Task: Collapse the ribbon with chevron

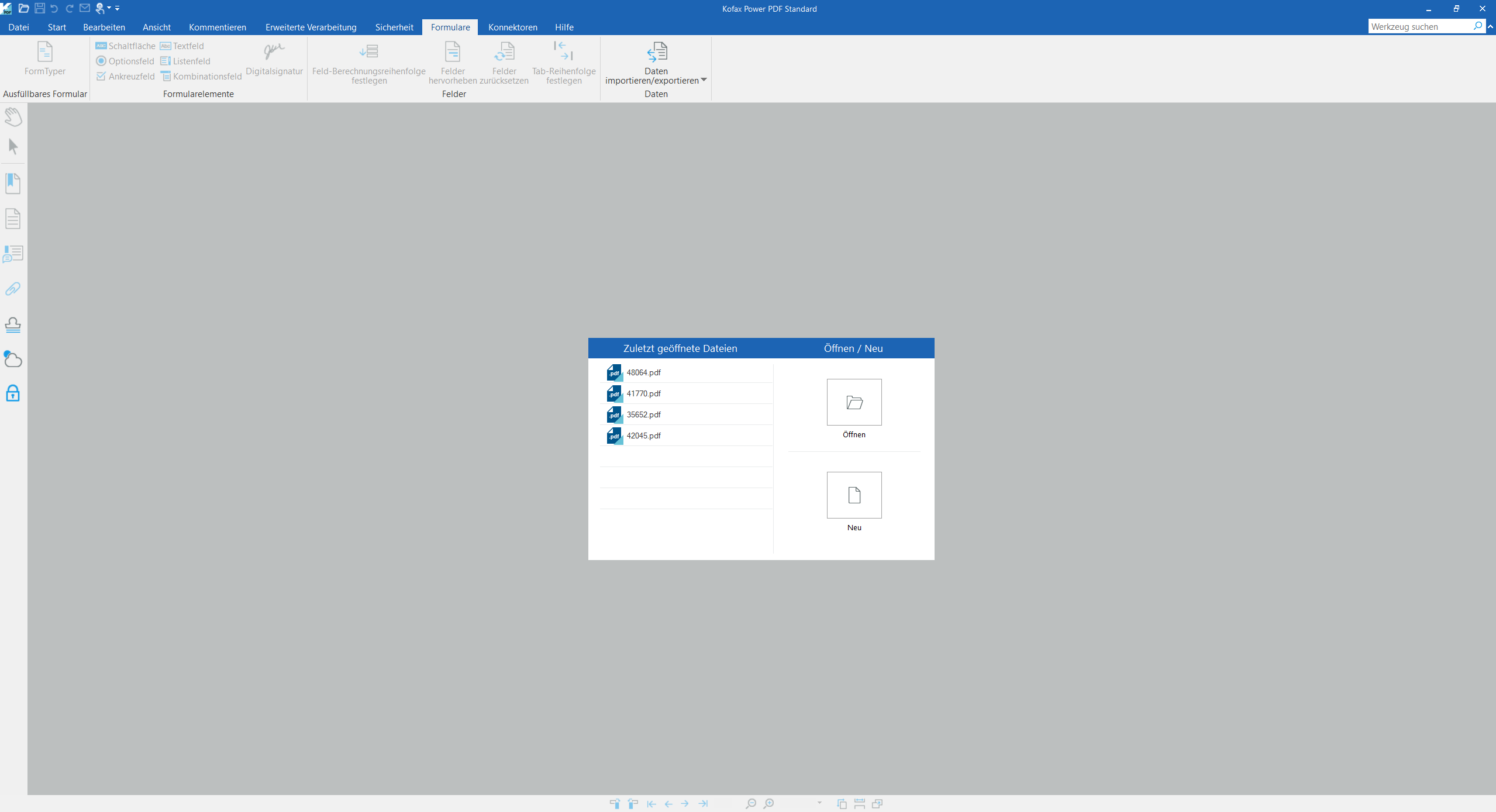Action: pos(1491,26)
